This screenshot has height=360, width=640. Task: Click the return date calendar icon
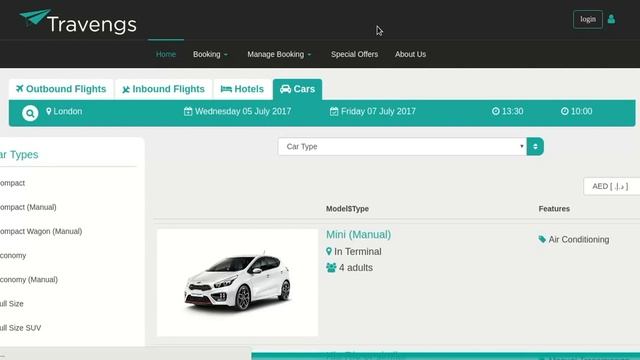click(x=334, y=111)
